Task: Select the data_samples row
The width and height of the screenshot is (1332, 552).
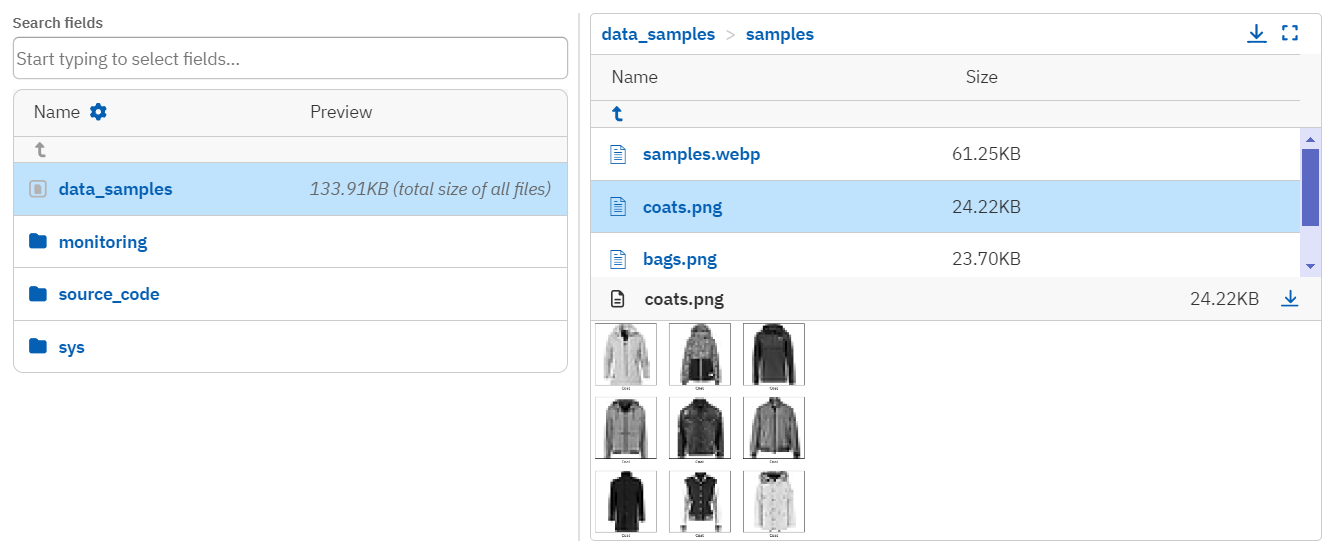Action: [115, 189]
